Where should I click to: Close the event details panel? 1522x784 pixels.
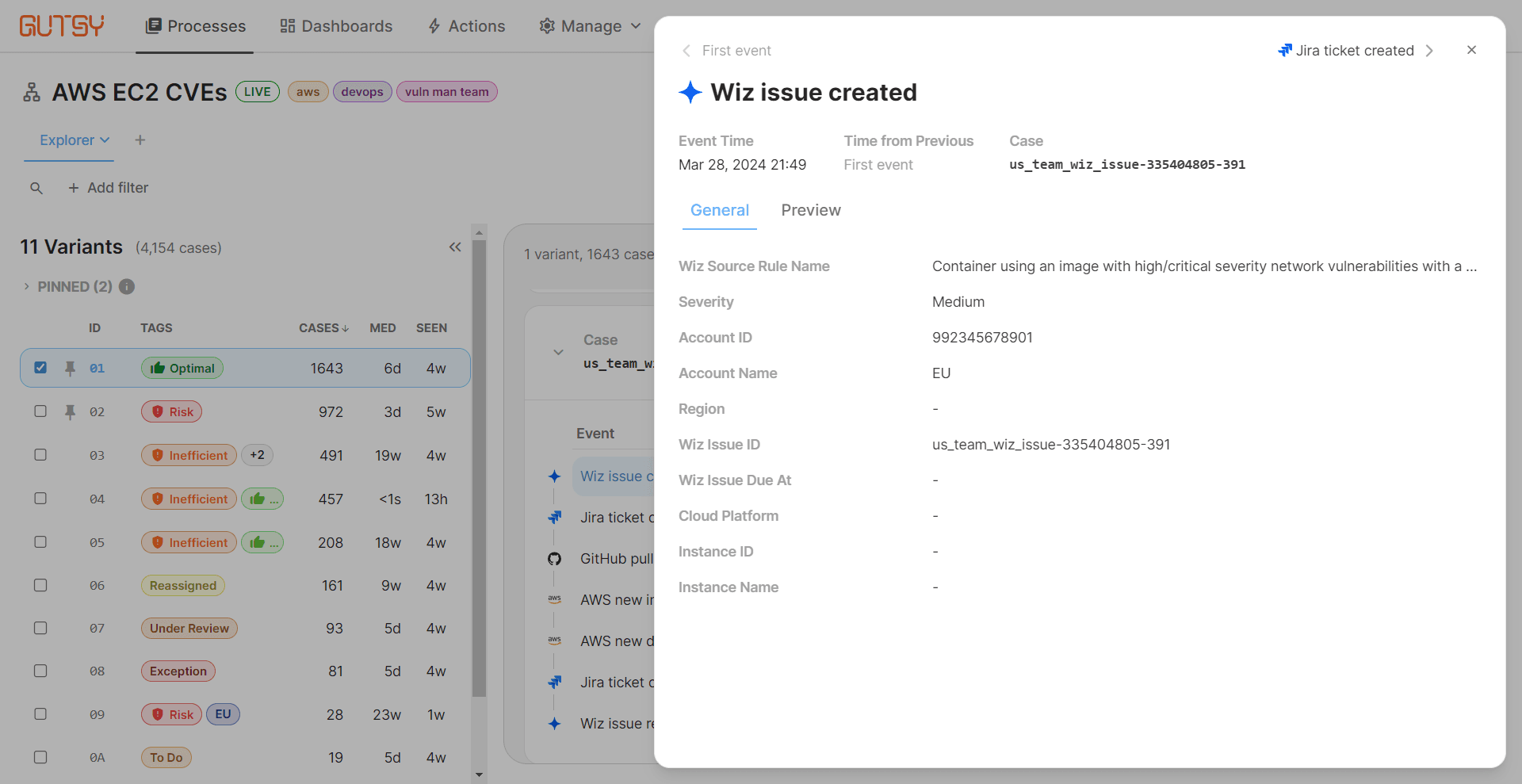1471,50
